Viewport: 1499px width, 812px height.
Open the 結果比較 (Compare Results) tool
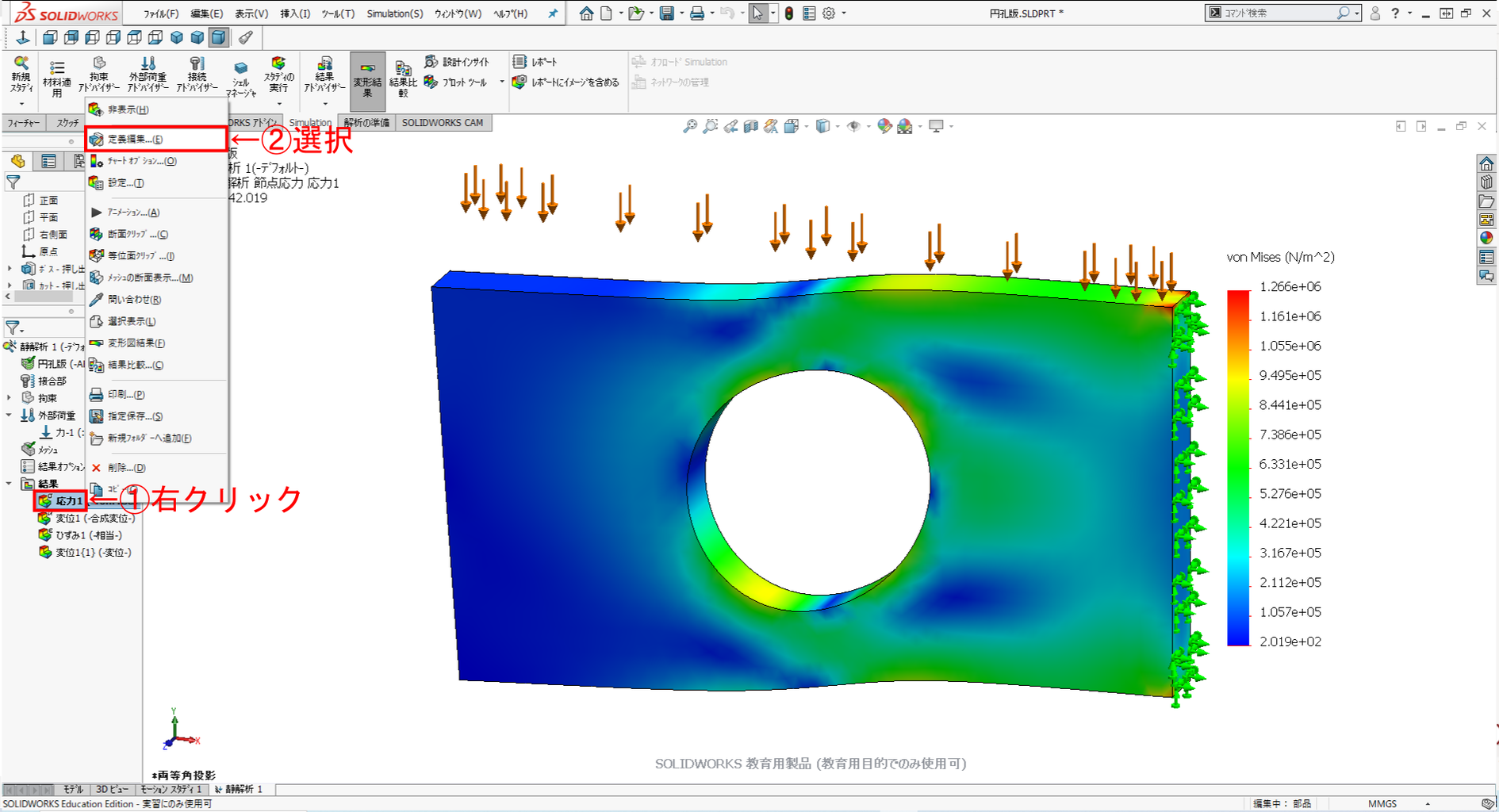403,79
